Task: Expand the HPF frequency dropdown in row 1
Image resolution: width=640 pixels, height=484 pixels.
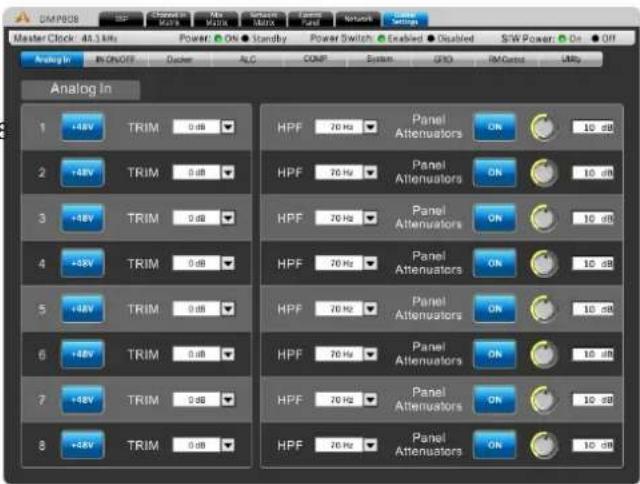Action: pyautogui.click(x=370, y=127)
